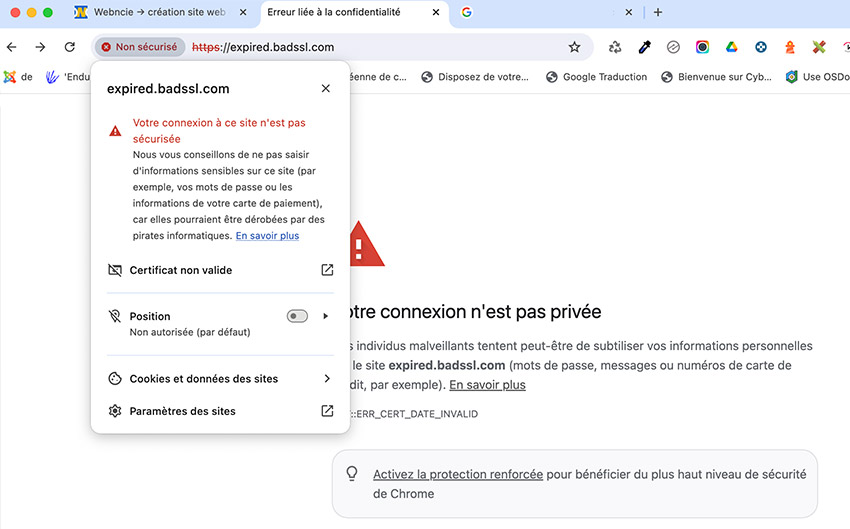
Task: Close the Google tab
Action: [x=628, y=12]
